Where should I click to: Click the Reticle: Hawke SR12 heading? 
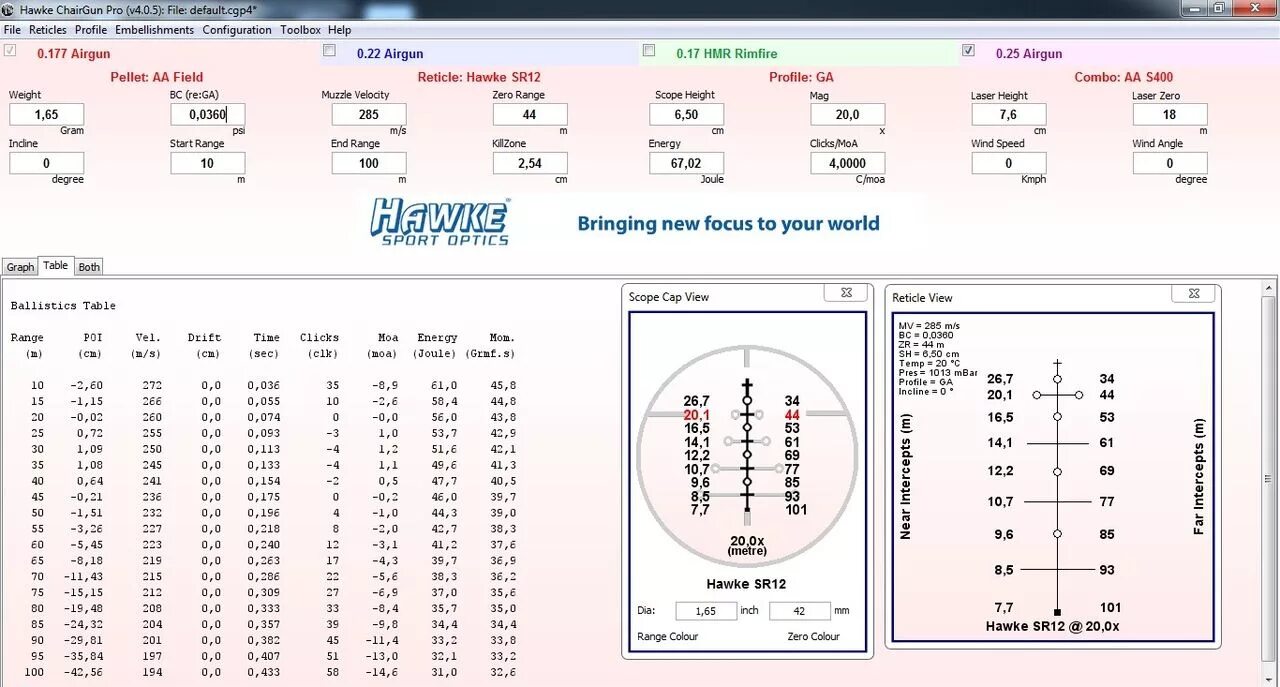(x=479, y=77)
